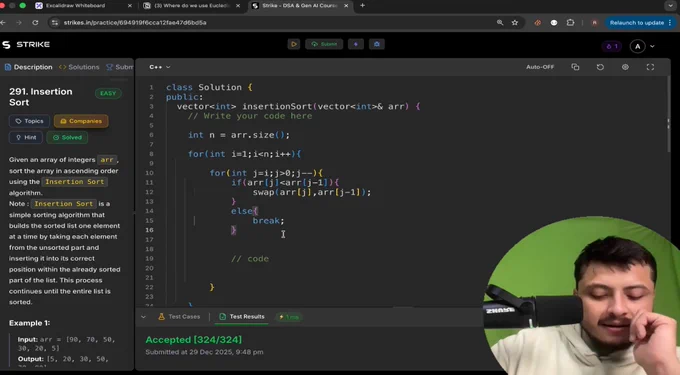Open the browser extensions puzzle icon
This screenshot has height=375, width=680.
[x=570, y=23]
